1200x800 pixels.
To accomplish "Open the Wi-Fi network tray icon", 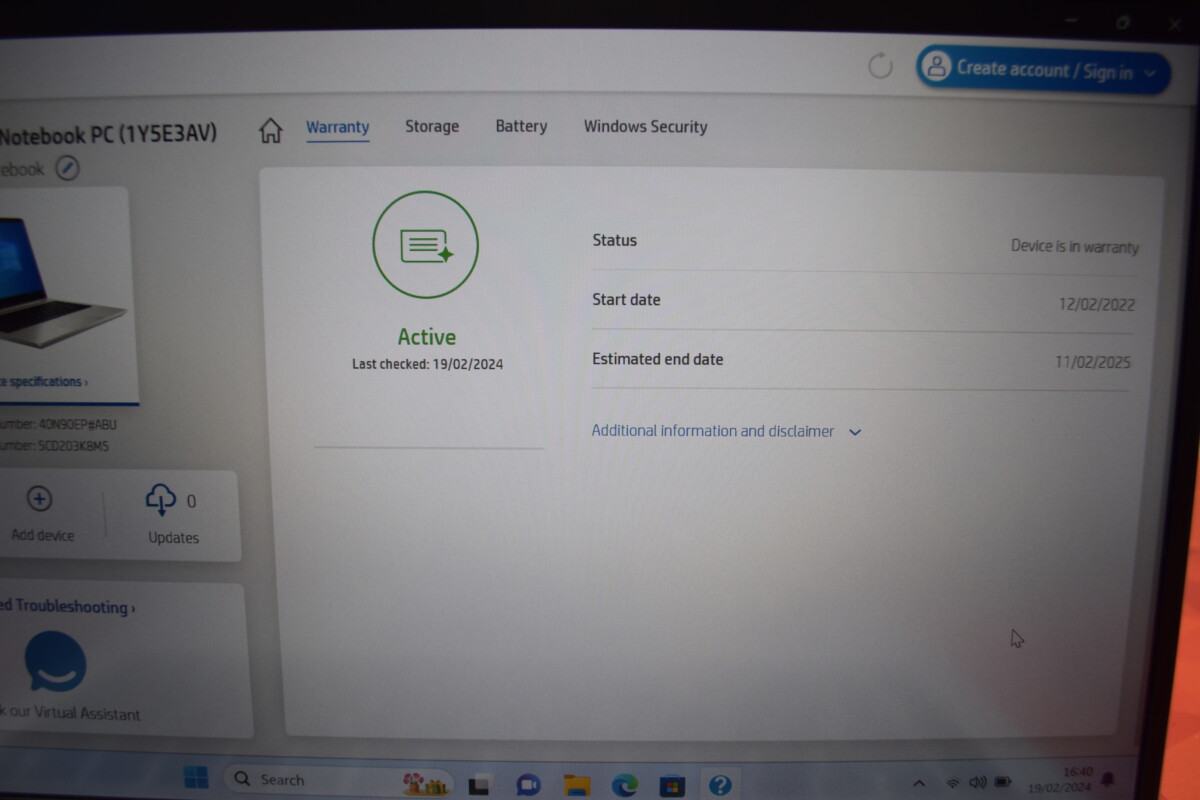I will [x=953, y=782].
